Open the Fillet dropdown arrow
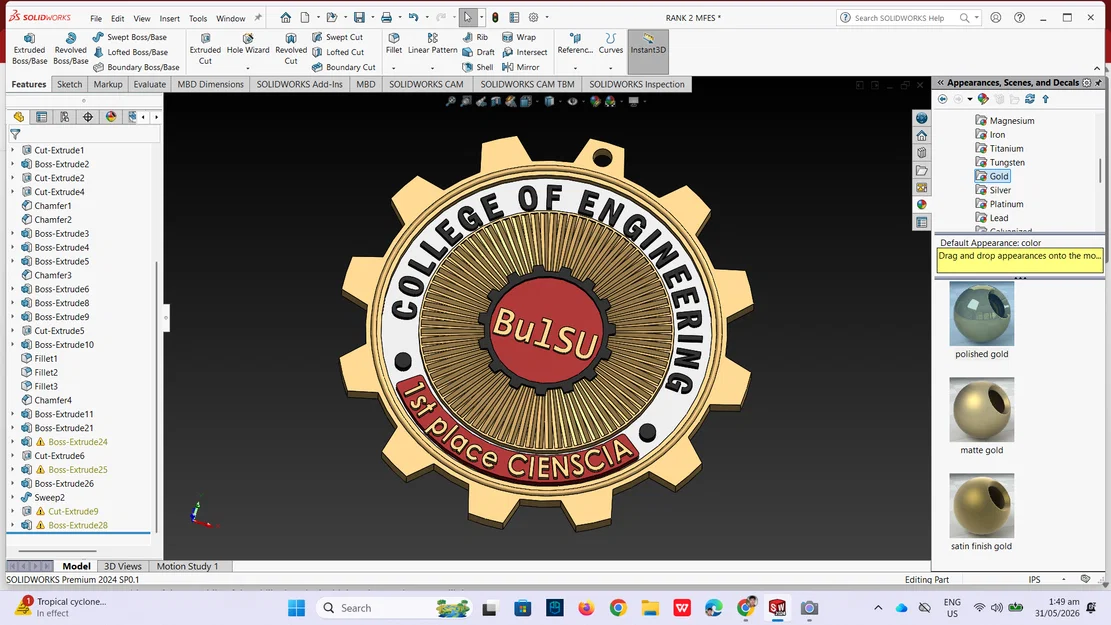Viewport: 1111px width, 625px height. [x=394, y=68]
